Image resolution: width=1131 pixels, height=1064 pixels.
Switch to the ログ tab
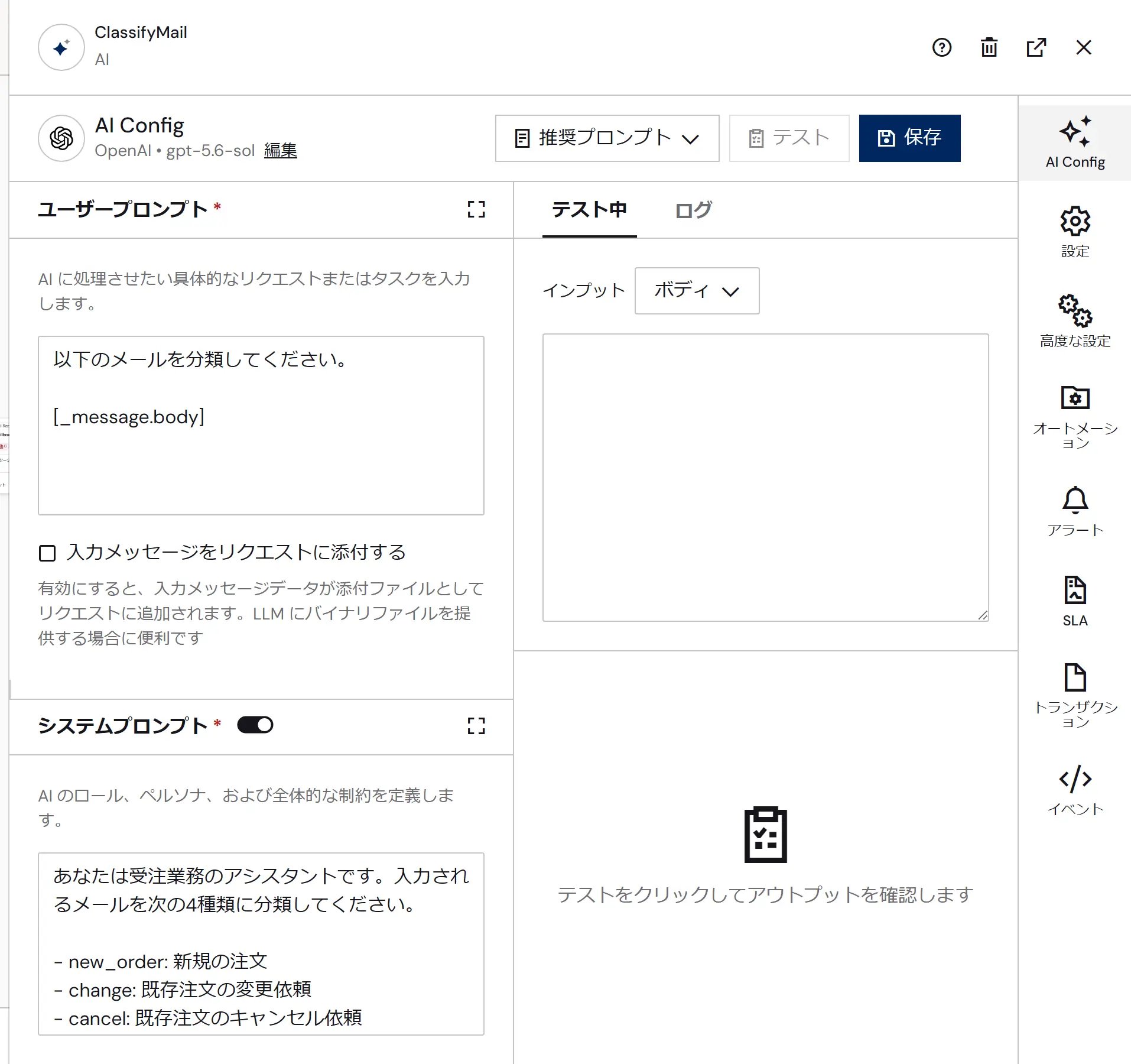tap(693, 210)
